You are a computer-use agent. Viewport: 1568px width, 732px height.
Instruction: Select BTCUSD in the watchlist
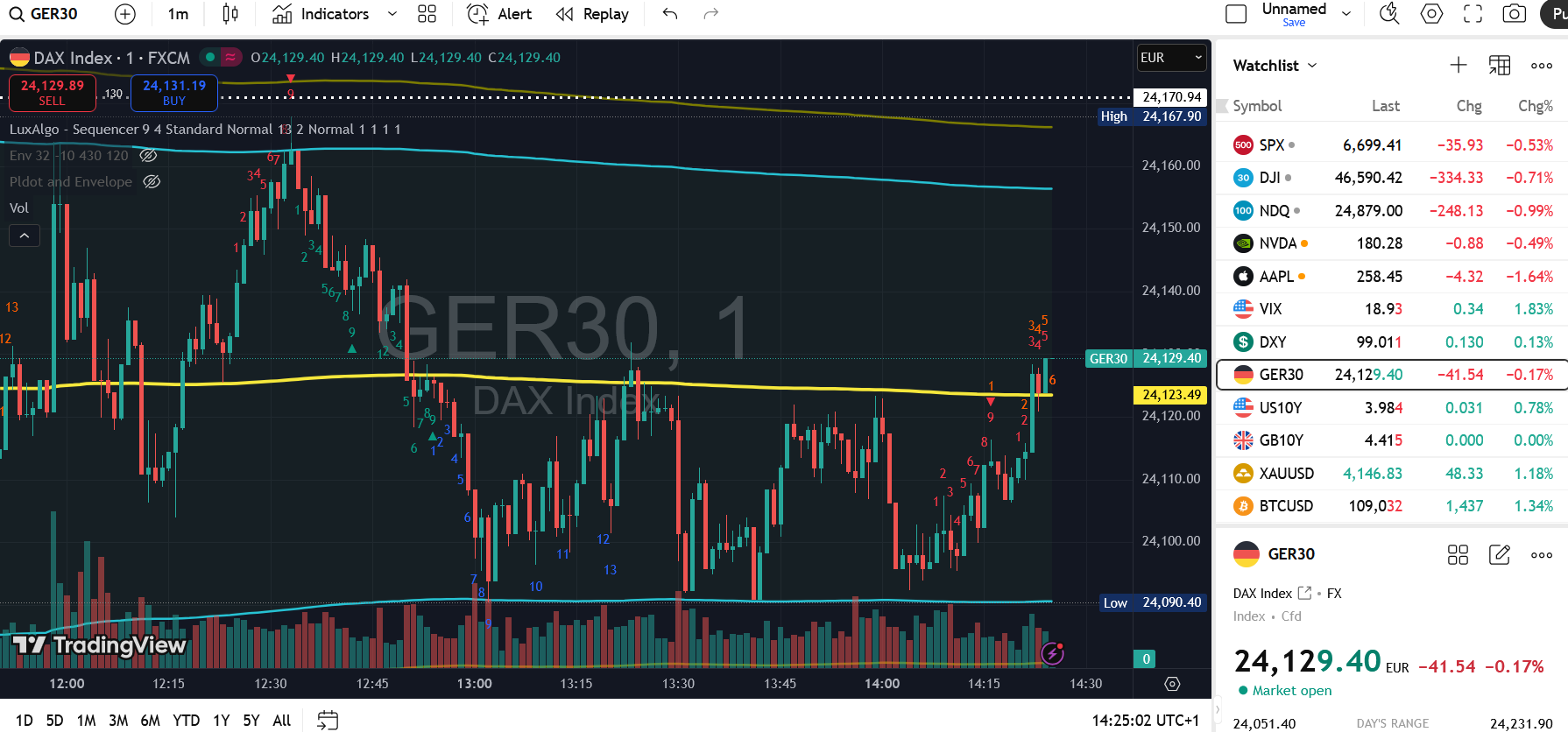pos(1392,506)
